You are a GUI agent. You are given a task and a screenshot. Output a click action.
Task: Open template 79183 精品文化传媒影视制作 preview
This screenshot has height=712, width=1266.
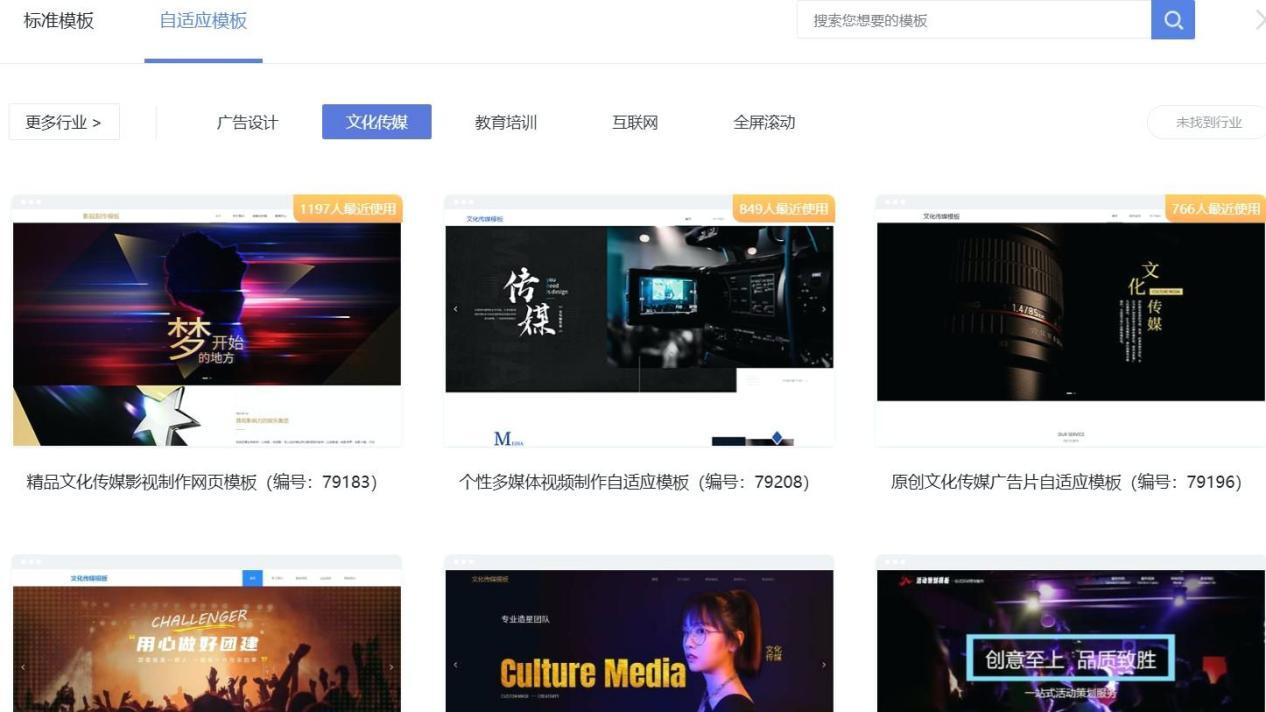206,318
